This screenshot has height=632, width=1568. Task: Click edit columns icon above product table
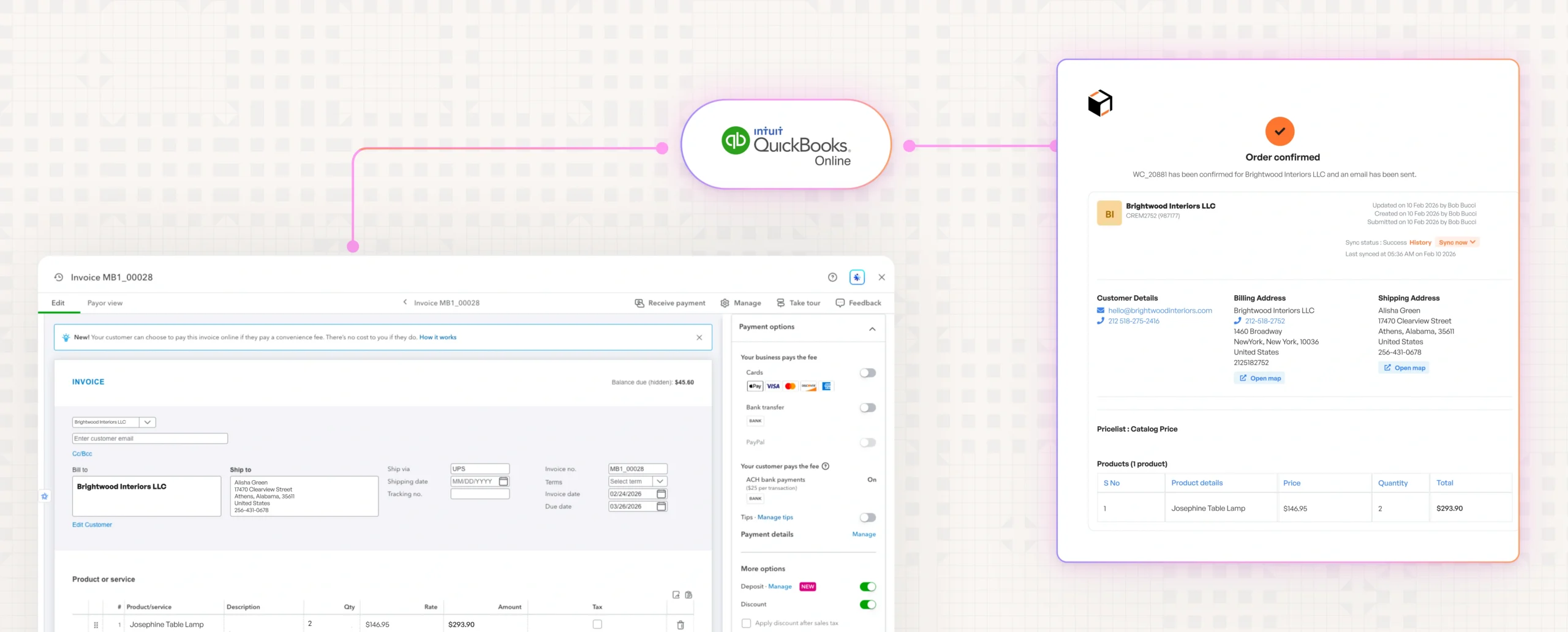(x=676, y=595)
